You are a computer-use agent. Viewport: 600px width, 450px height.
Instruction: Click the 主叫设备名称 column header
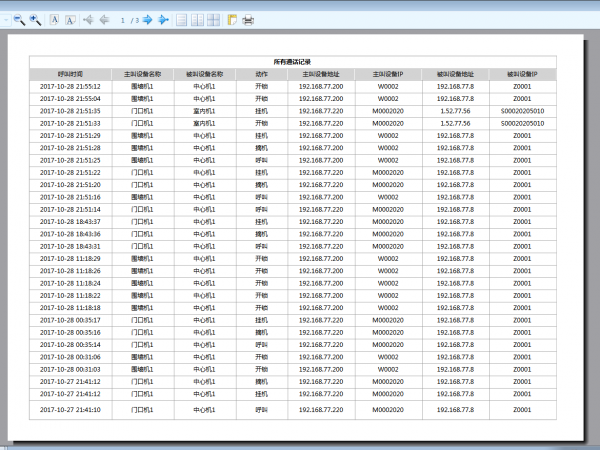click(143, 74)
